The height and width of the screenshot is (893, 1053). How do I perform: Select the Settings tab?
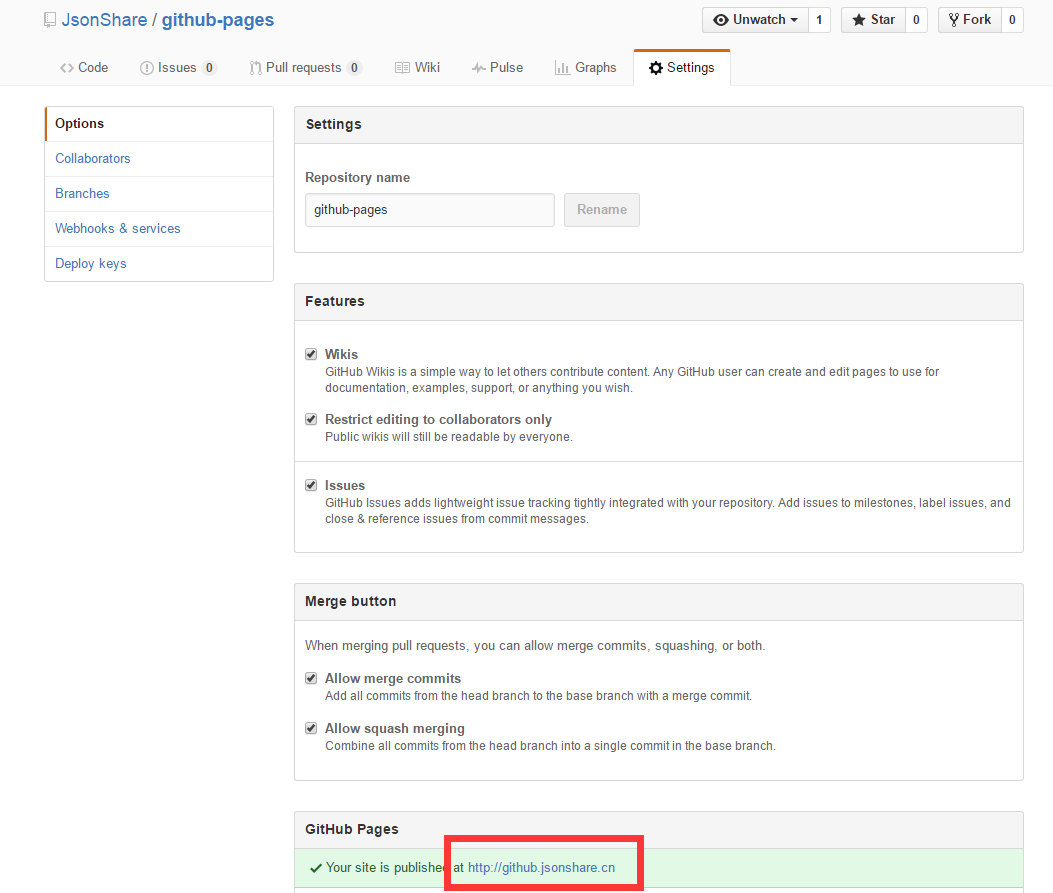pos(682,68)
